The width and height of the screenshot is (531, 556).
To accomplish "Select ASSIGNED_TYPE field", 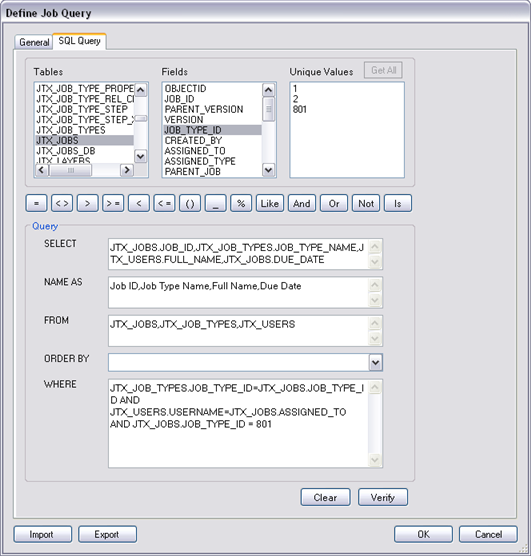I will 212,161.
